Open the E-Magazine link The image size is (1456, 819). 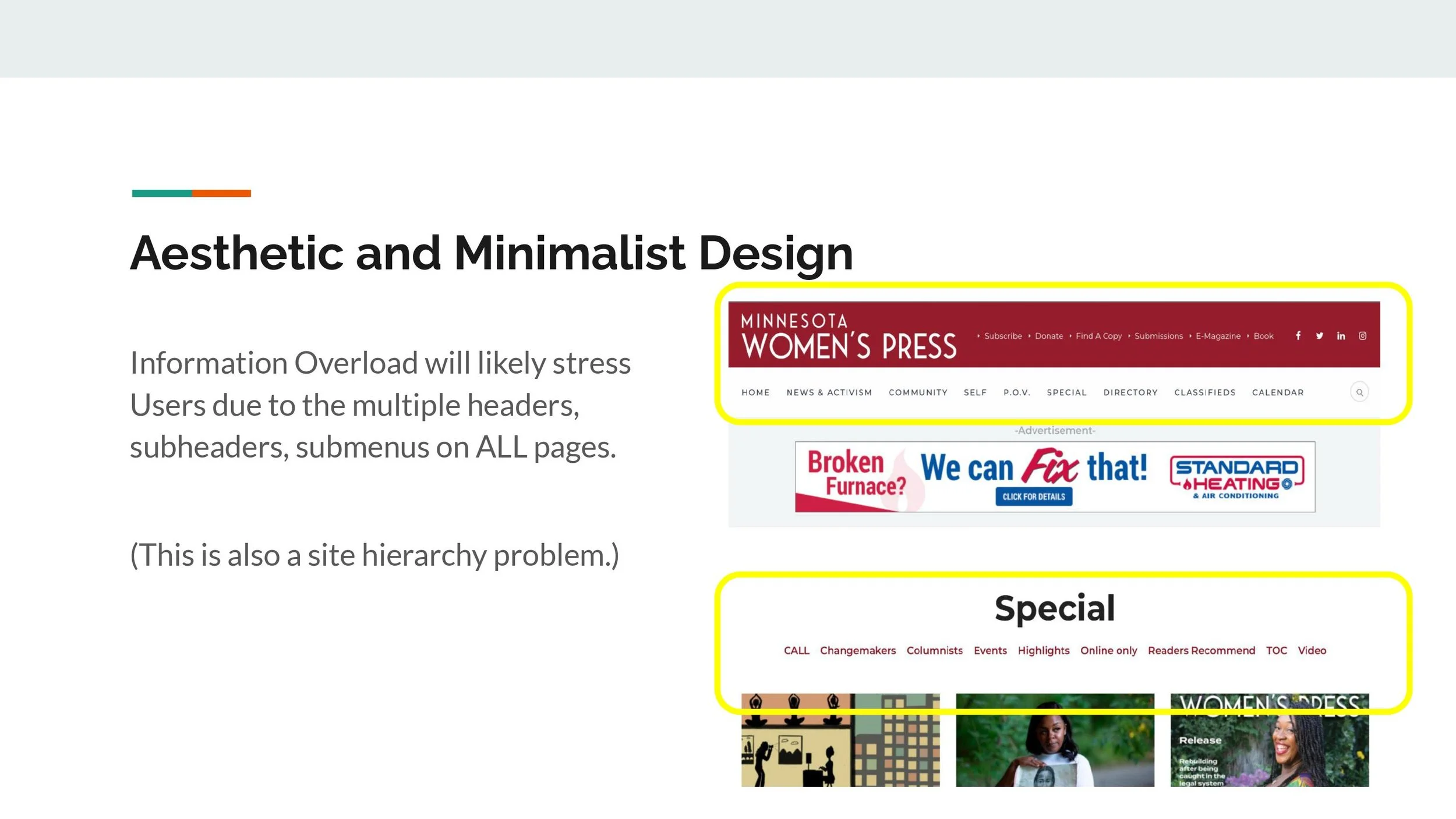coord(1218,336)
